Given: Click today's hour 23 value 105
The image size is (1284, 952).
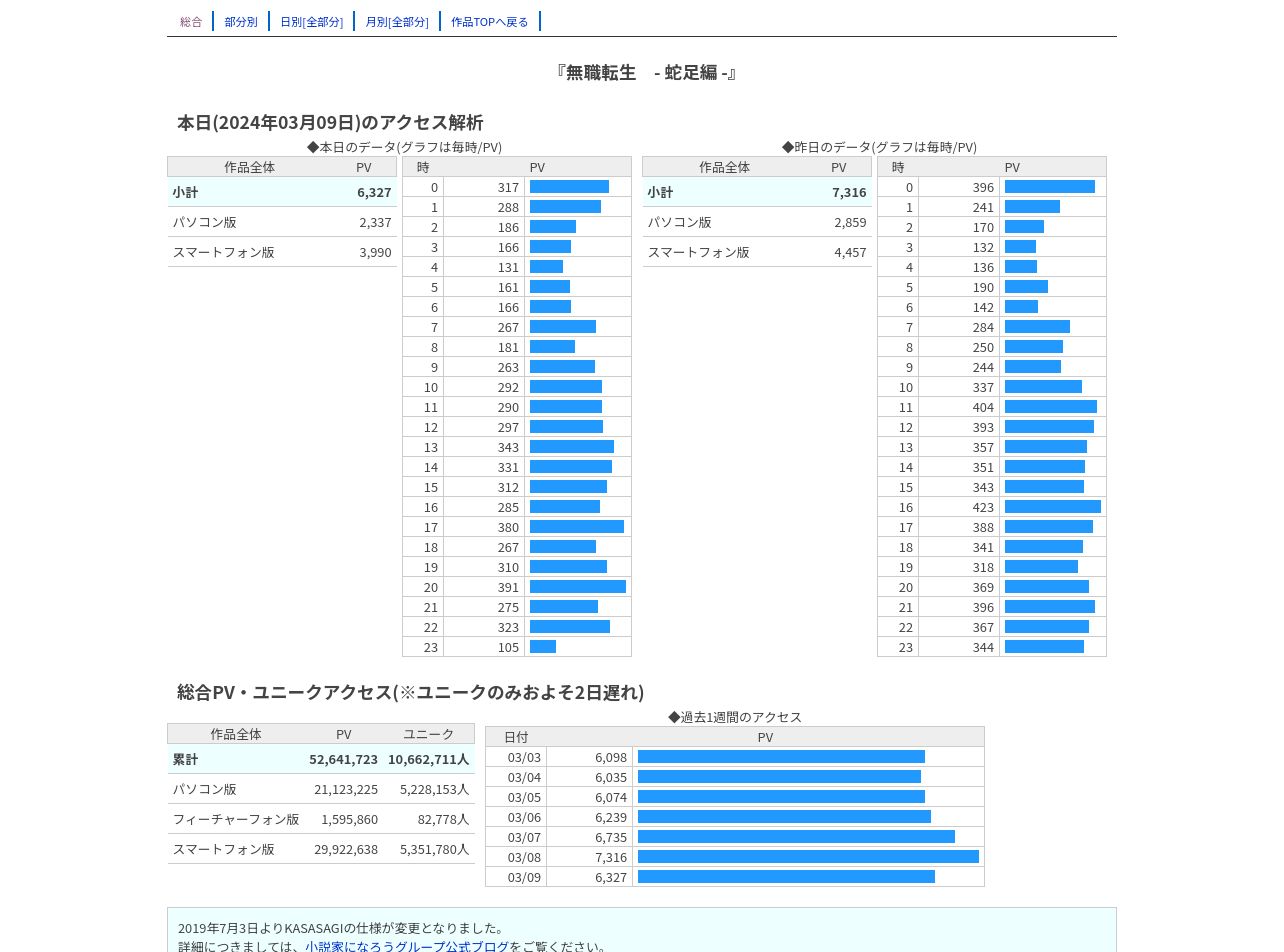Looking at the screenshot, I should [x=508, y=647].
